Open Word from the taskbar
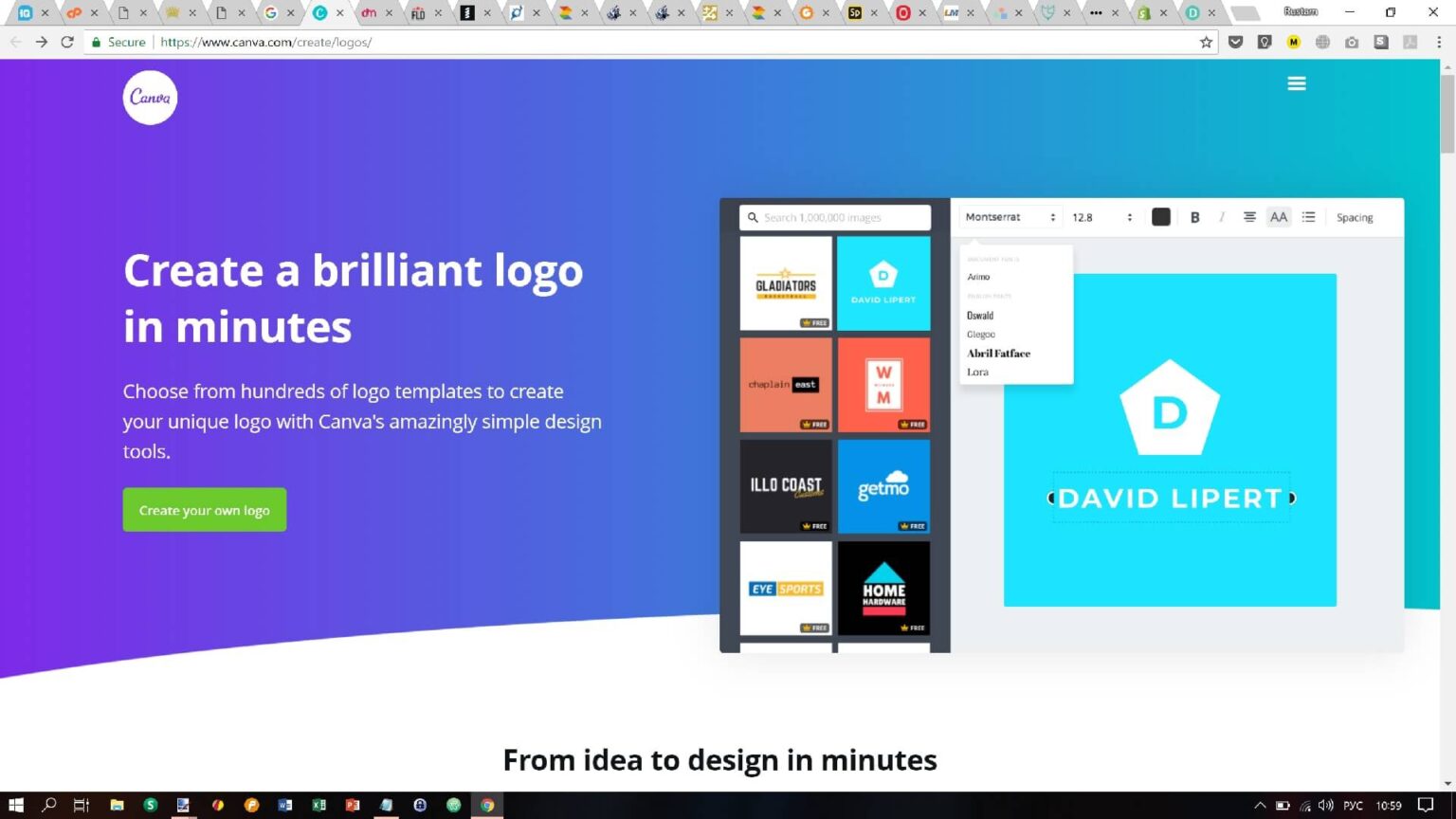 point(284,805)
